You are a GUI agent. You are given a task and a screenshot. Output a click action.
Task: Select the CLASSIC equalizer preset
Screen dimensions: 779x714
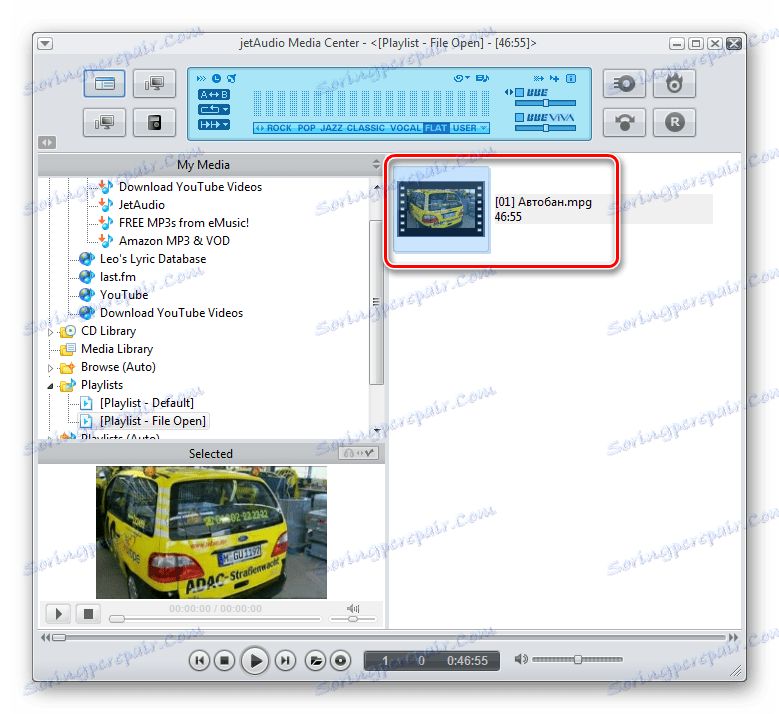pos(366,128)
